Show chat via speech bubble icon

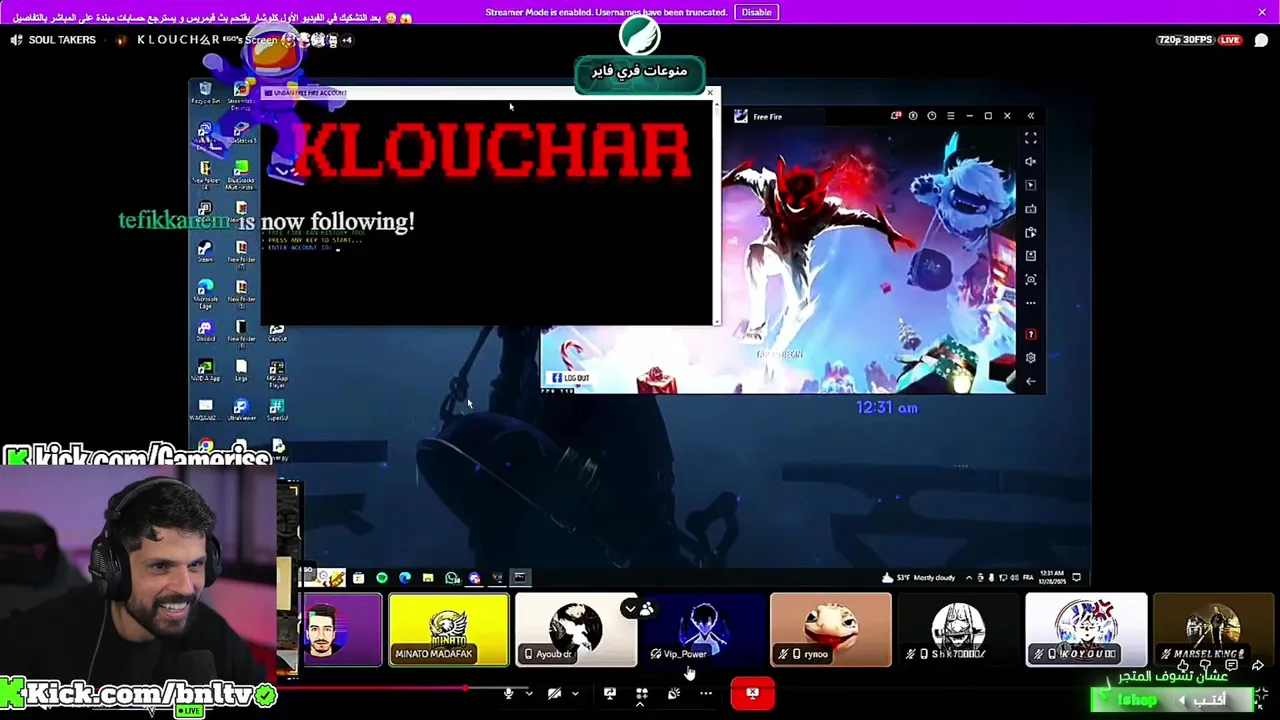pyautogui.click(x=1261, y=40)
